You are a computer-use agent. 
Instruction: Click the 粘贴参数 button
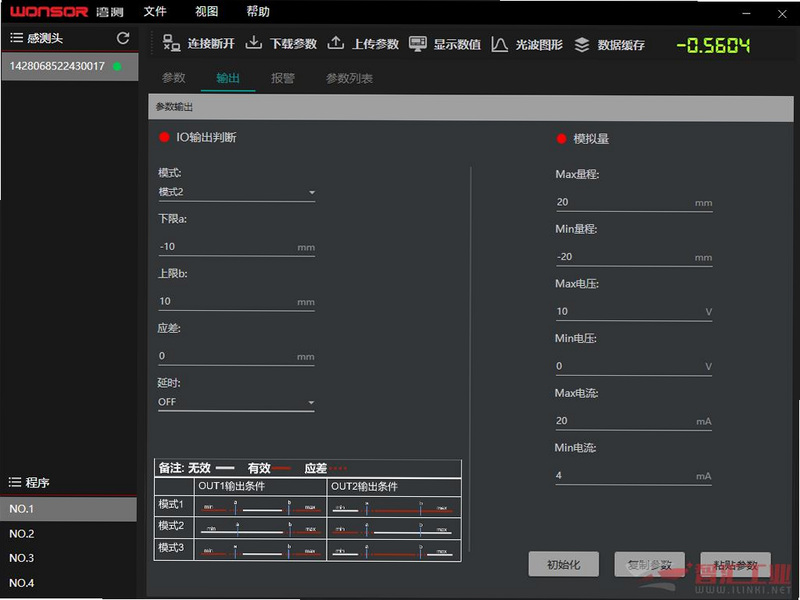tap(735, 565)
